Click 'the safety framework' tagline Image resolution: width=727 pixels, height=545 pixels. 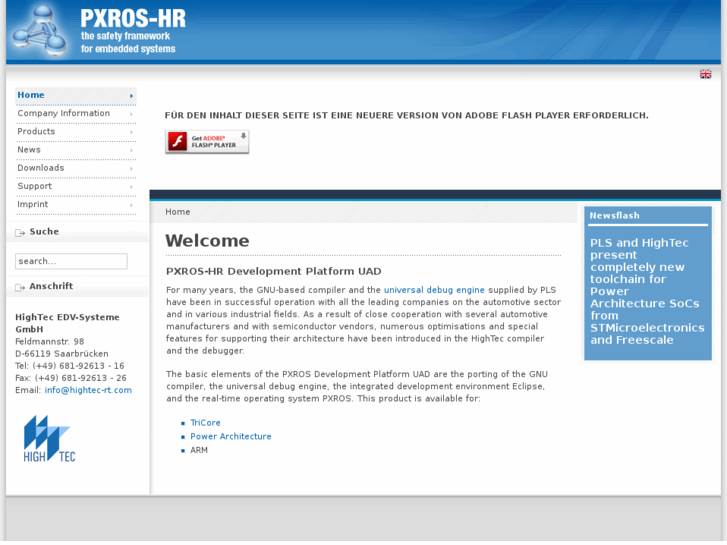point(125,36)
